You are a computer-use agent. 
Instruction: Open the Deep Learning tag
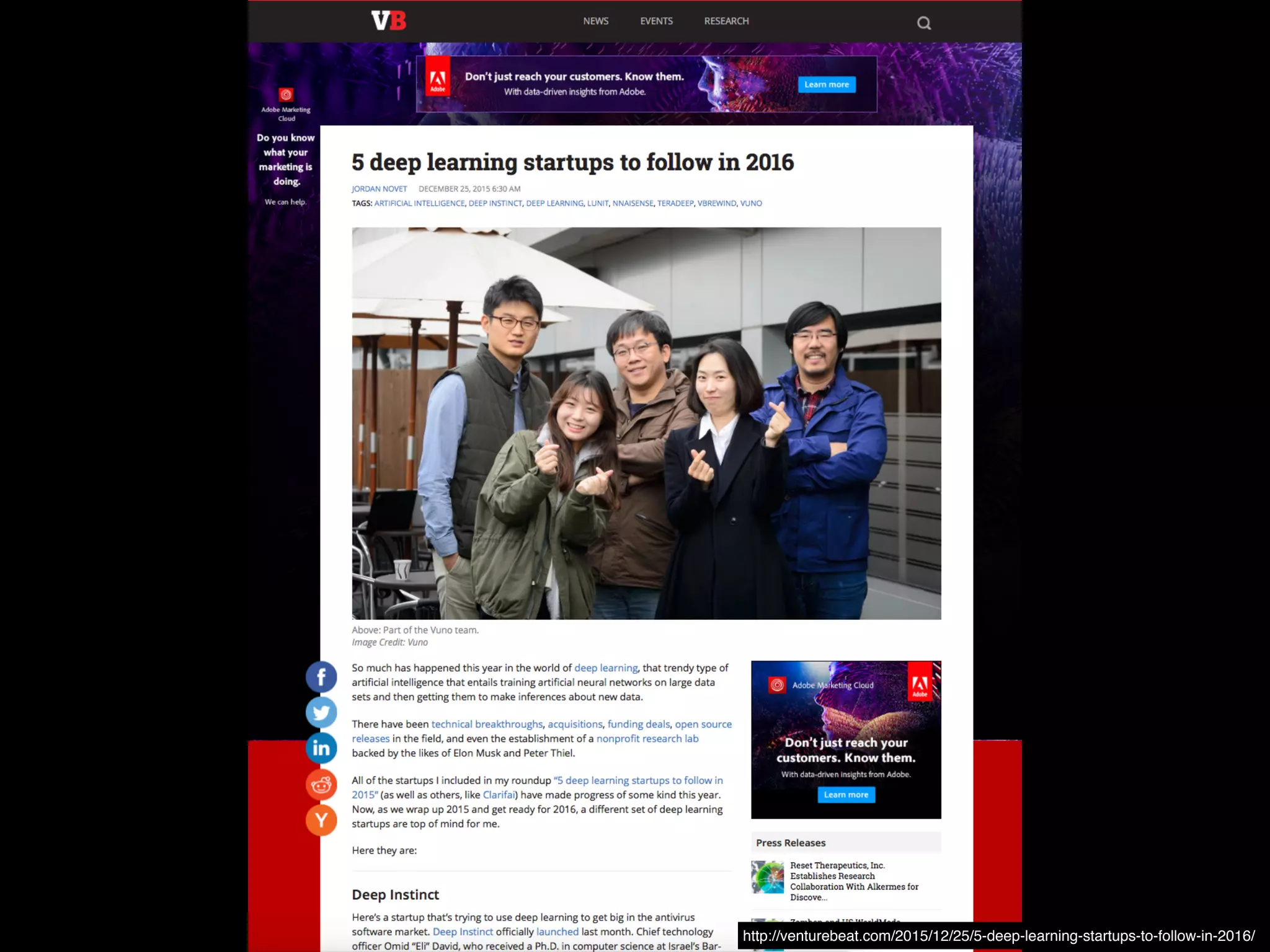pyautogui.click(x=554, y=203)
